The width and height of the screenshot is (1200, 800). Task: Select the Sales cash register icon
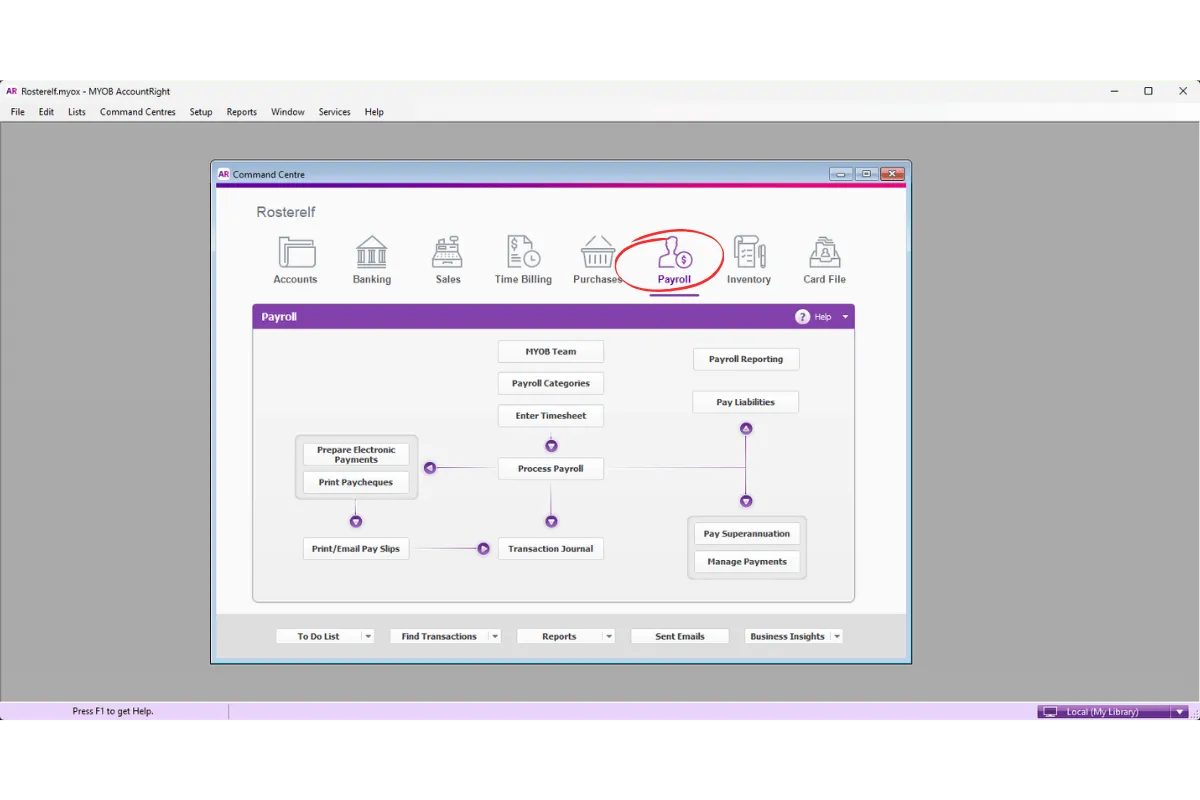[447, 252]
